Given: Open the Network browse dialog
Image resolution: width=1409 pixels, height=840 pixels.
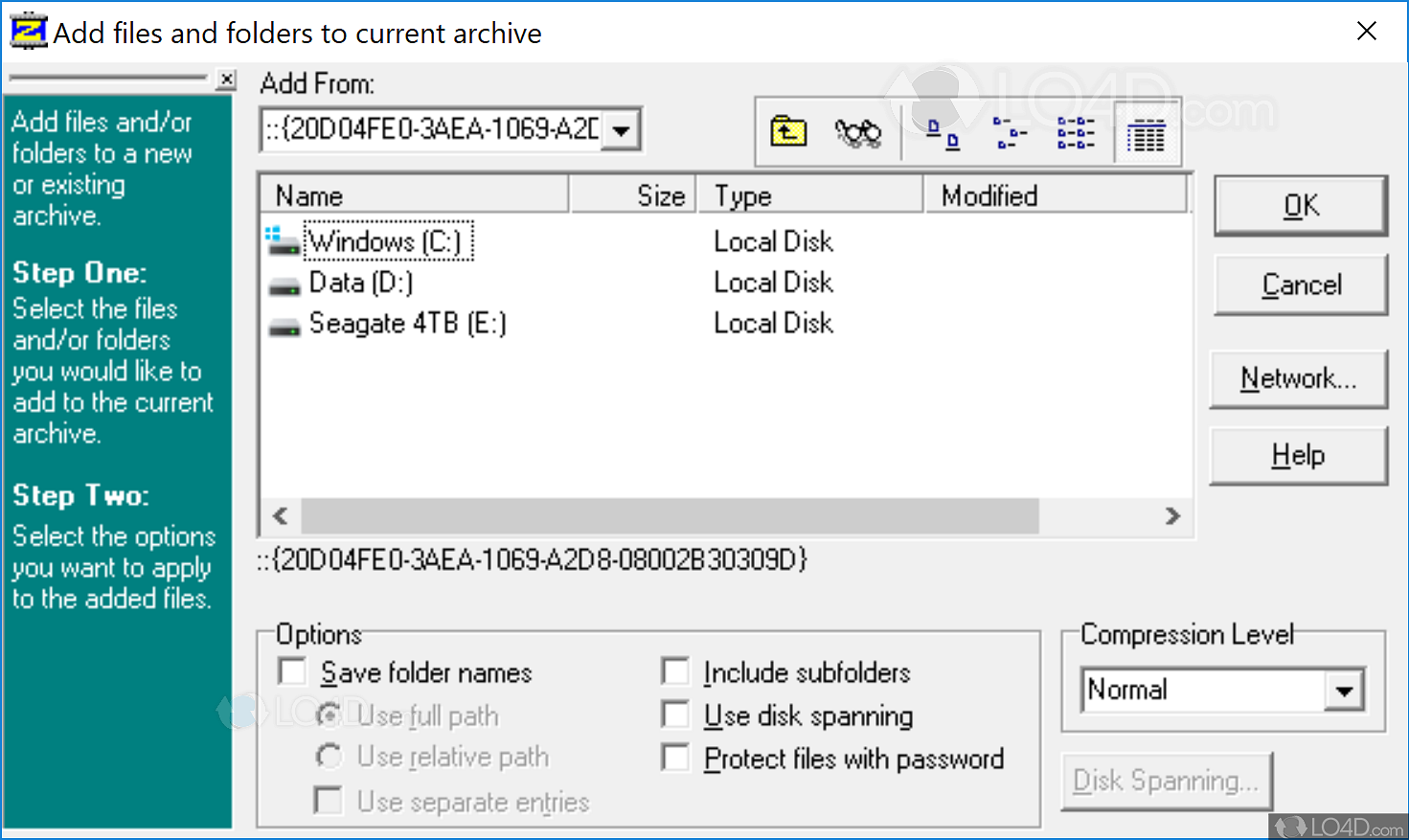Looking at the screenshot, I should [x=1298, y=379].
